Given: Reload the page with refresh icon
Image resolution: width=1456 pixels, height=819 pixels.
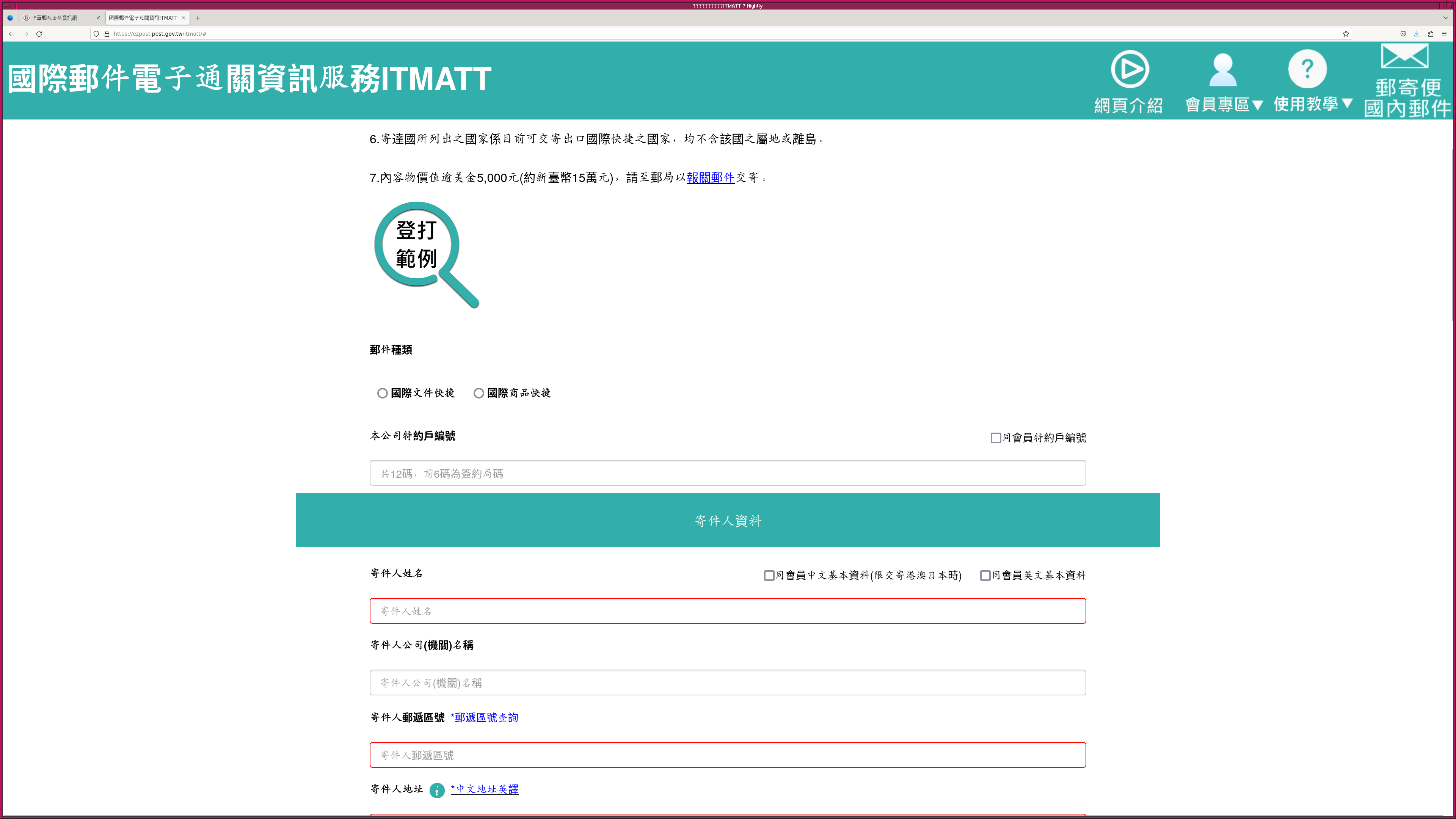Looking at the screenshot, I should point(39,34).
